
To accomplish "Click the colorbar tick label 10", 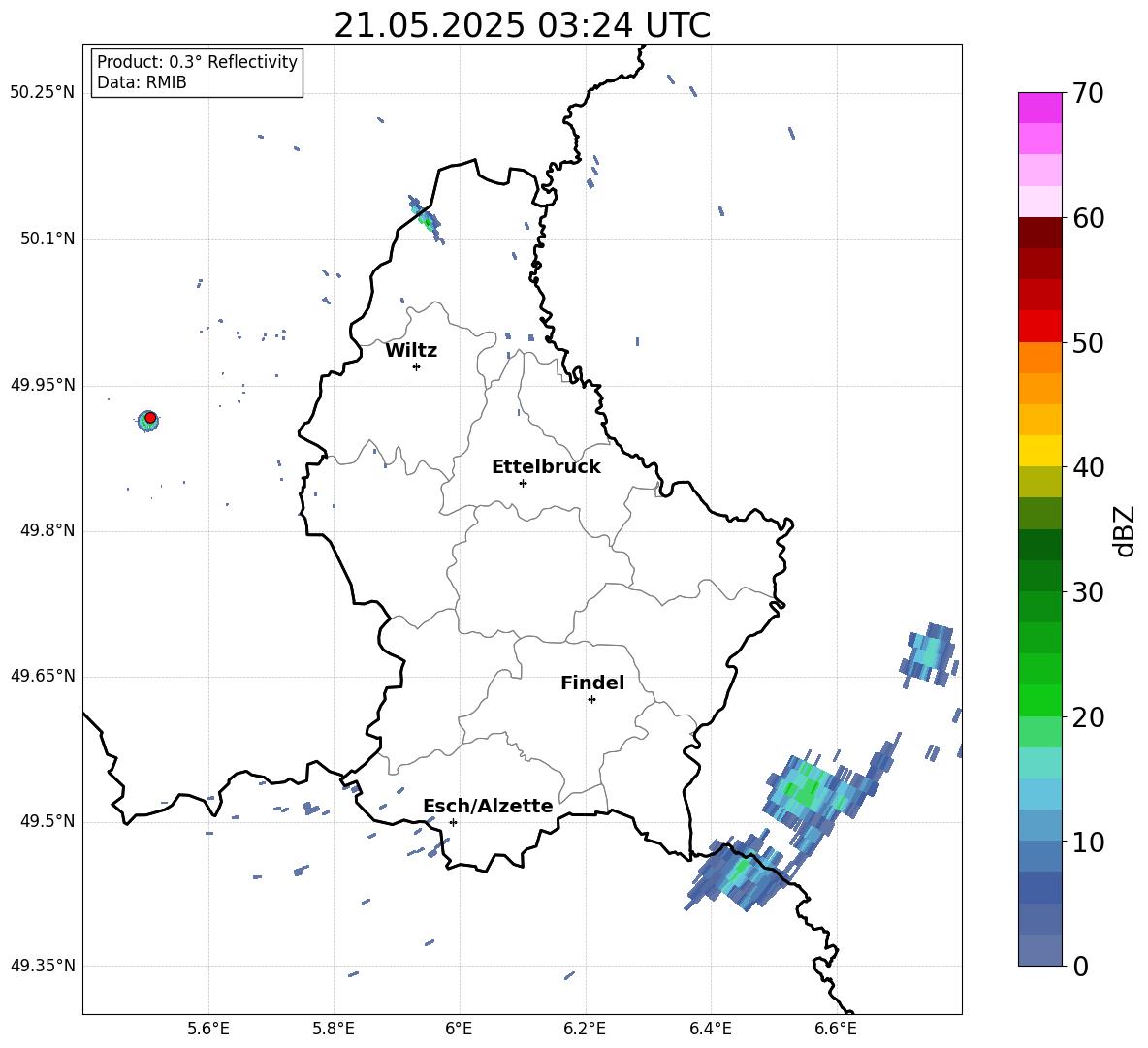I will click(x=1088, y=842).
